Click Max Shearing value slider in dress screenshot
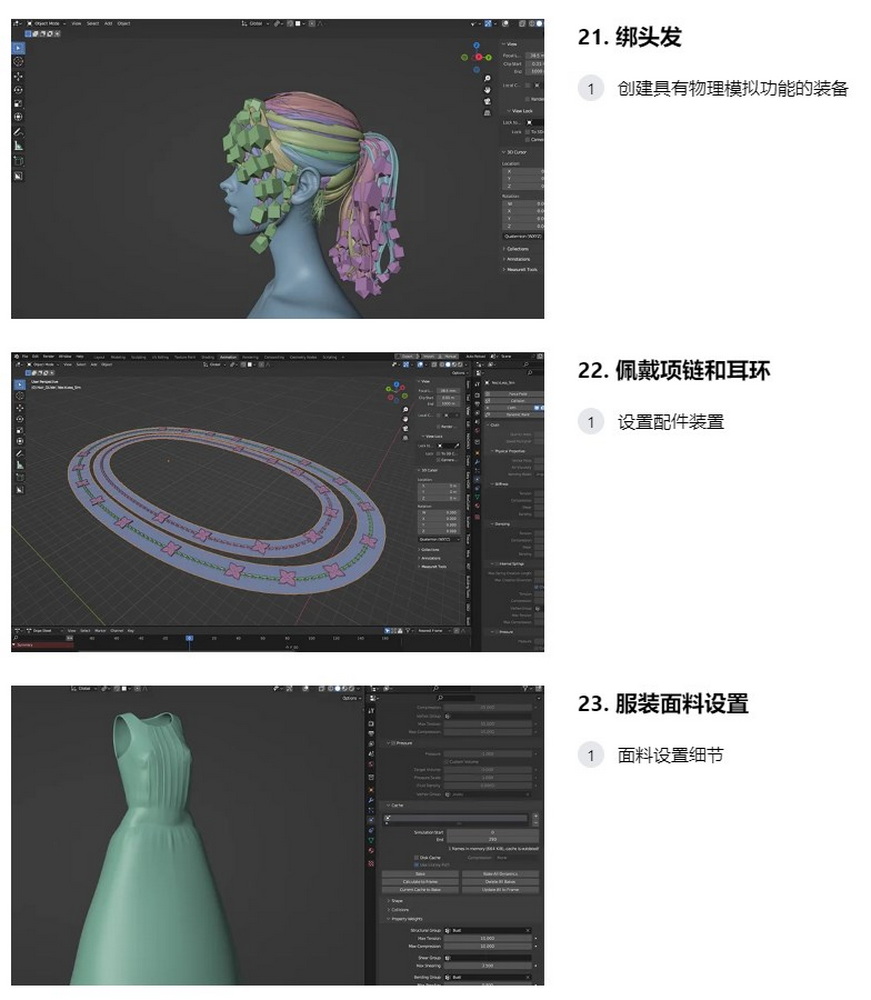 coord(488,966)
